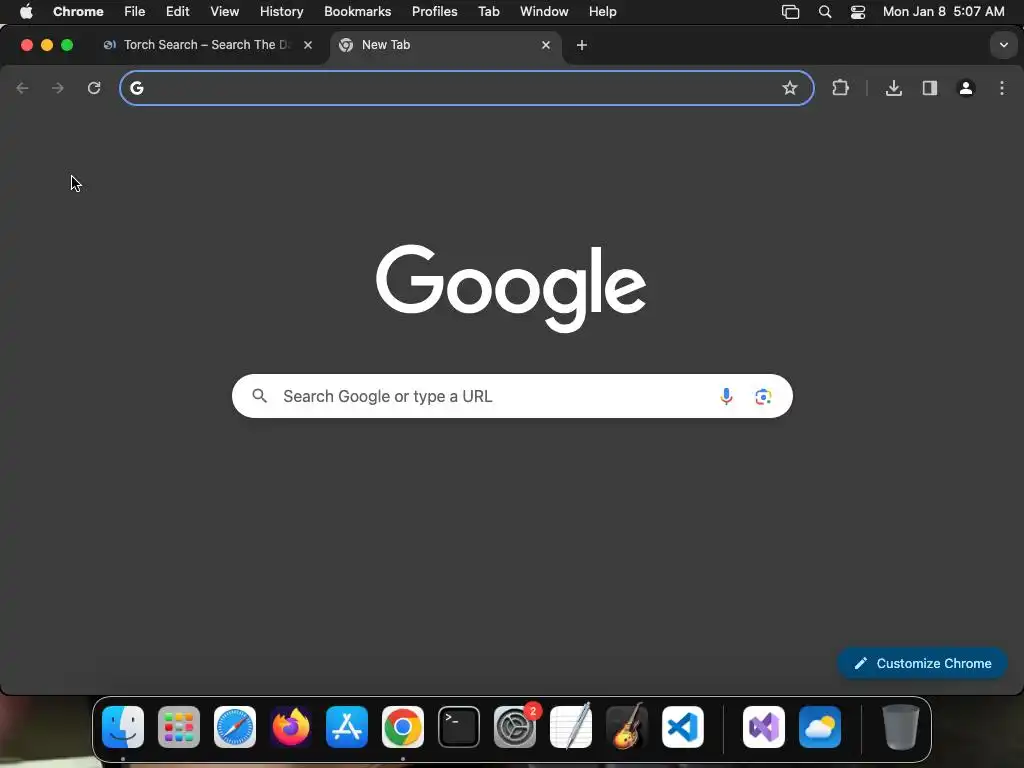The image size is (1024, 768).
Task: Open the Bookmarks menu
Action: coord(357,12)
